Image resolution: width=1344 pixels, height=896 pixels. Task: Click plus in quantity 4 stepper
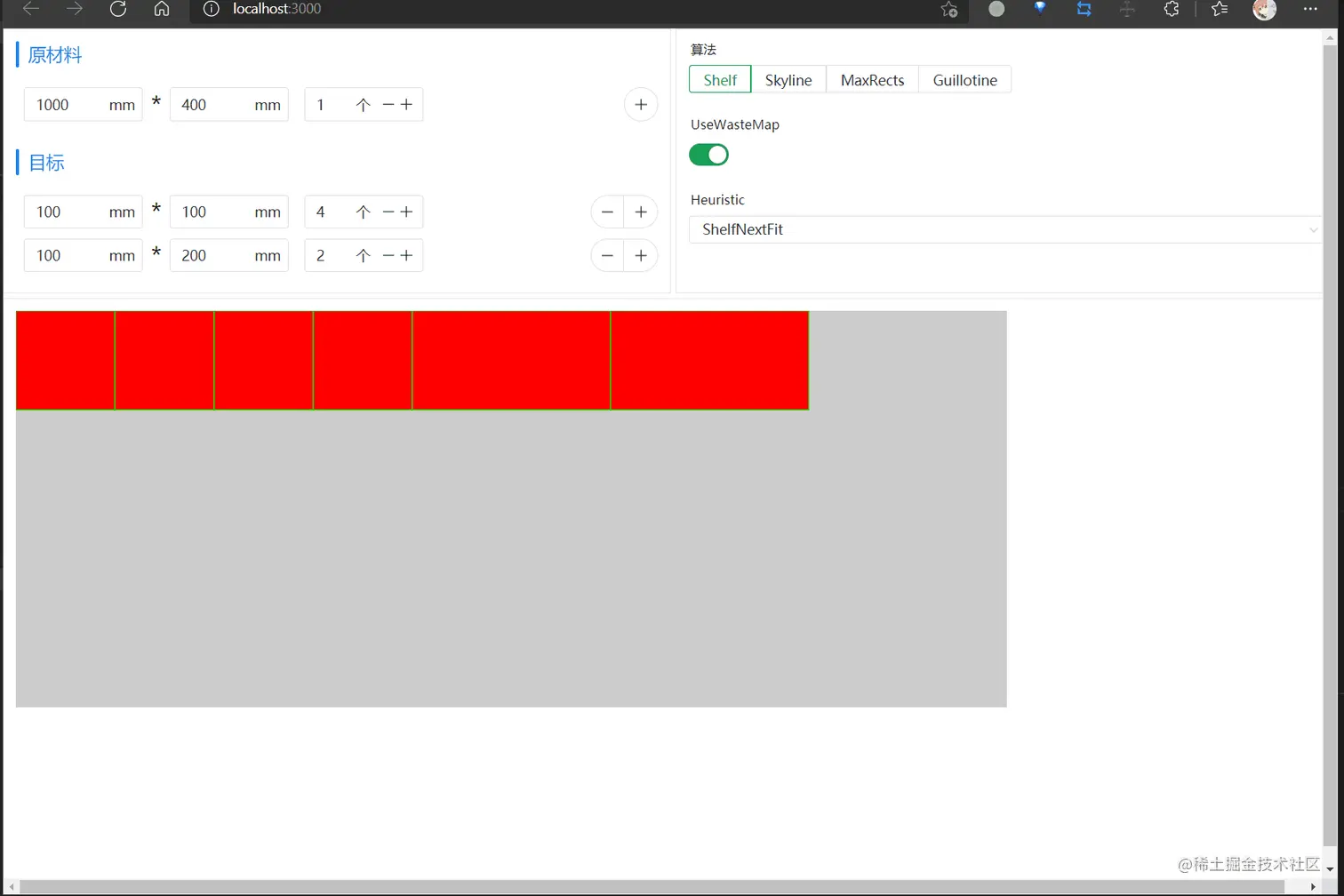coord(406,212)
